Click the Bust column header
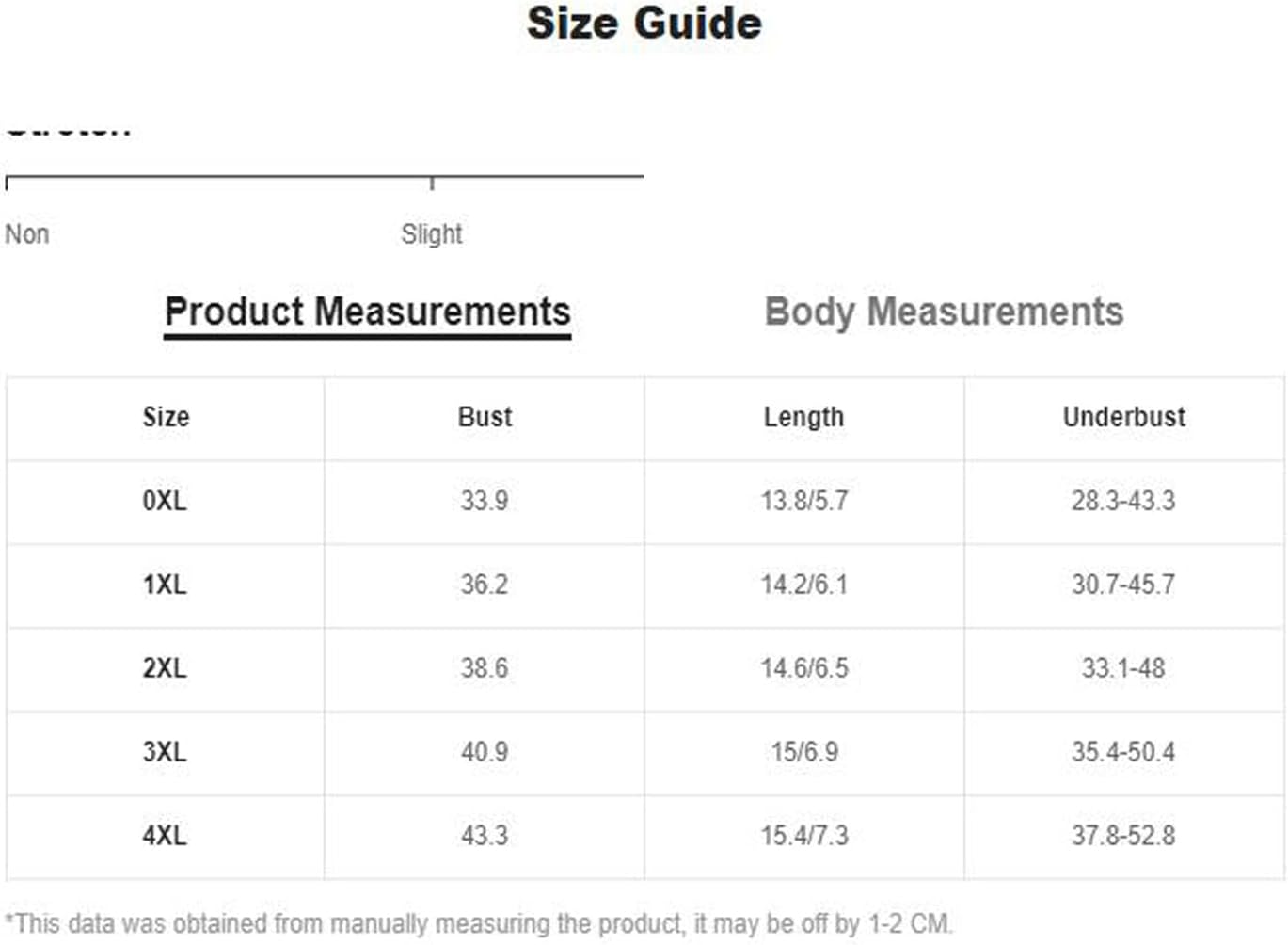 485,417
